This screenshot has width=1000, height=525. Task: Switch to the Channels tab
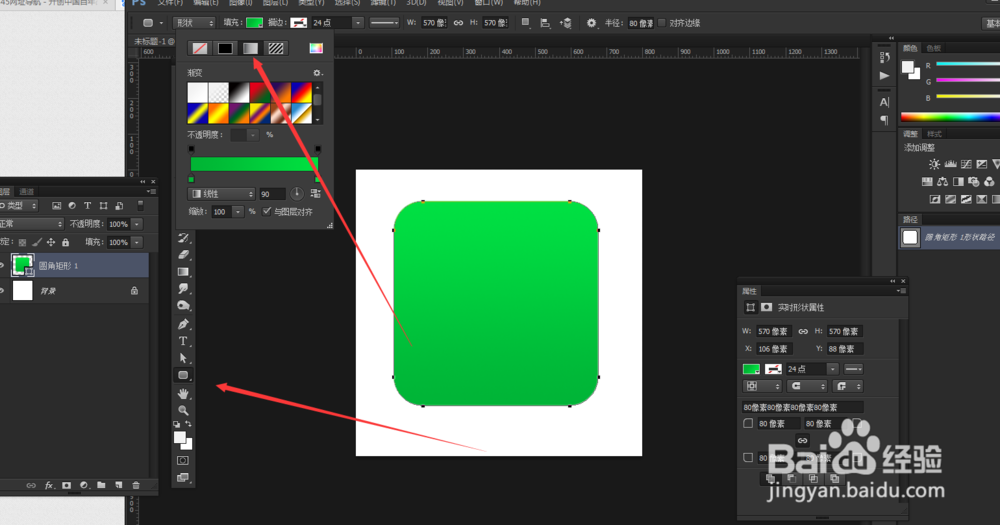click(x=26, y=191)
